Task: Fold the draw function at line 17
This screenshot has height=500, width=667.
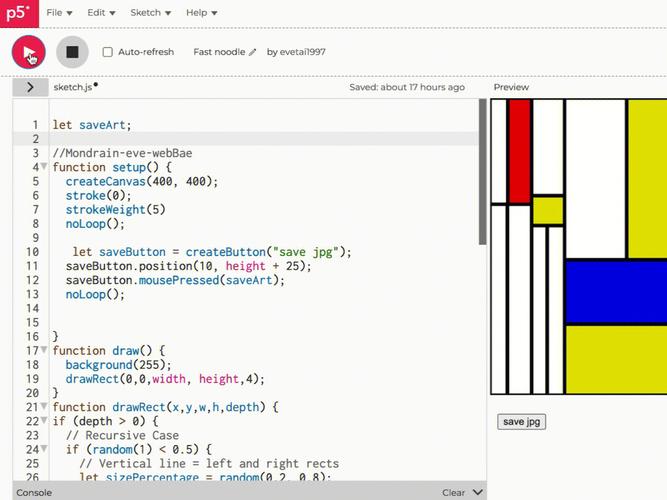Action: [44, 351]
